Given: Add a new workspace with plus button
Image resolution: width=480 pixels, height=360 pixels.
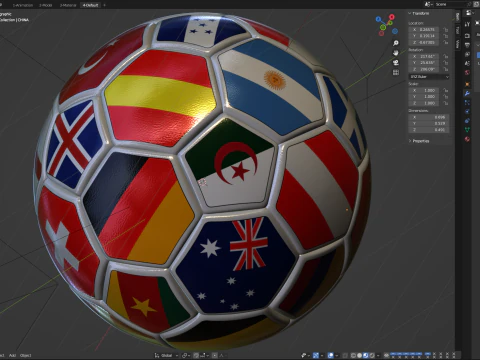Looking at the screenshot, I should (104, 5).
